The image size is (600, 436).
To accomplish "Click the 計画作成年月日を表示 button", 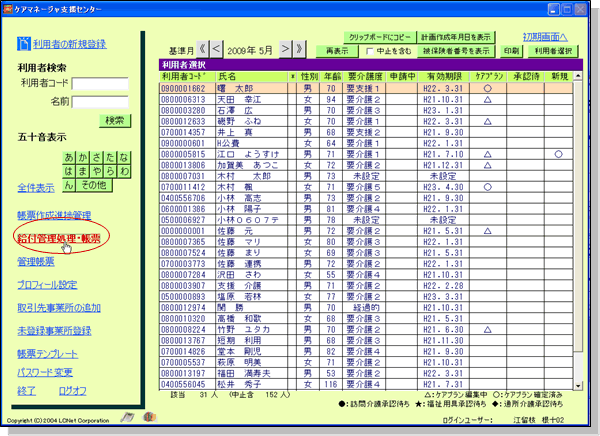I will (456, 38).
